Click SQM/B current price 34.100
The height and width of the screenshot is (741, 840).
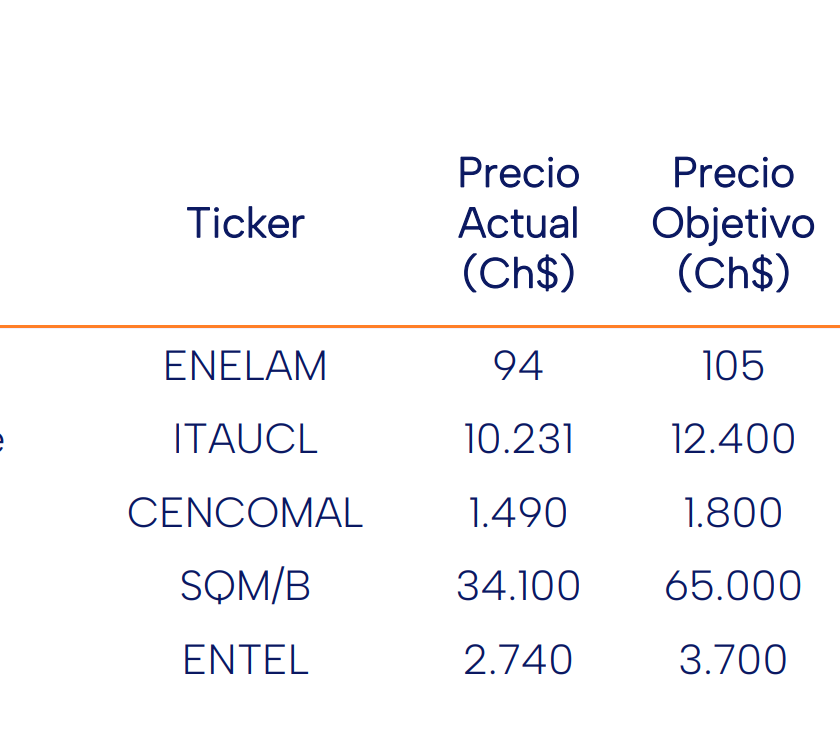point(518,586)
